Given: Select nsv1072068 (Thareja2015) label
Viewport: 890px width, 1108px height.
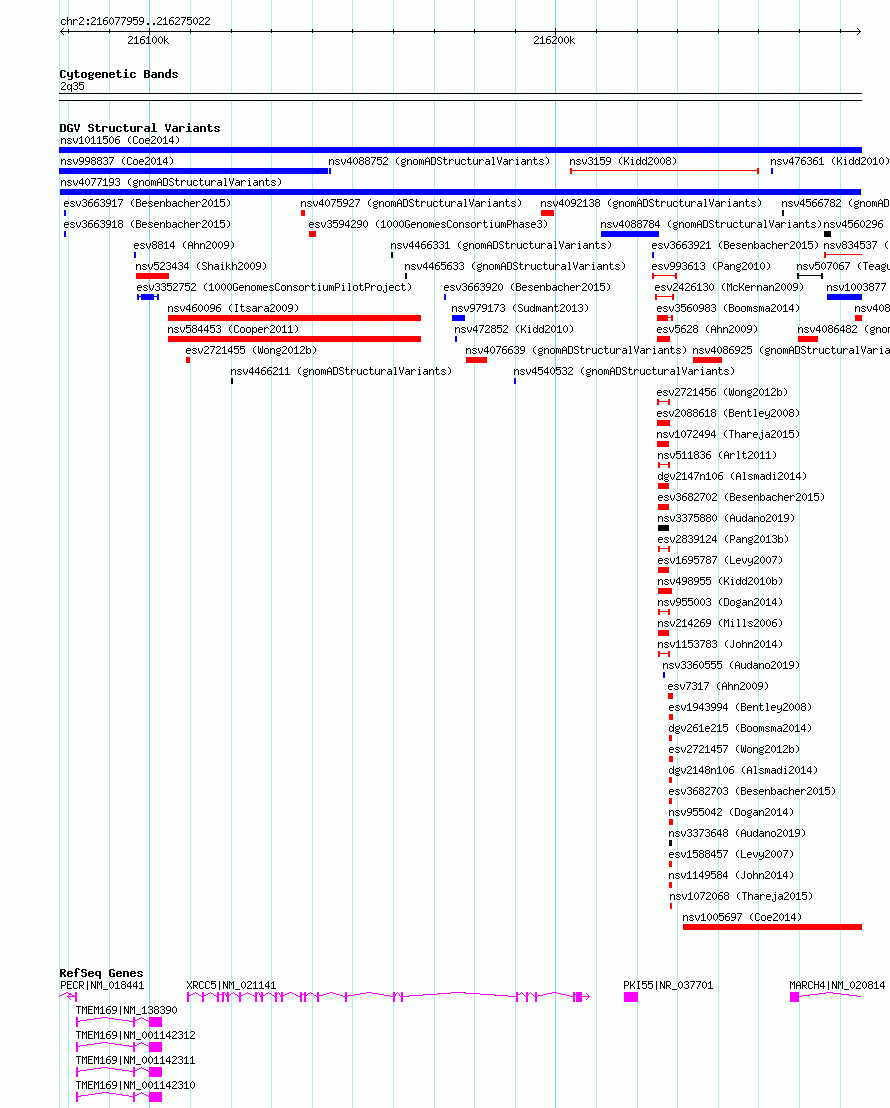Looking at the screenshot, I should point(741,897).
